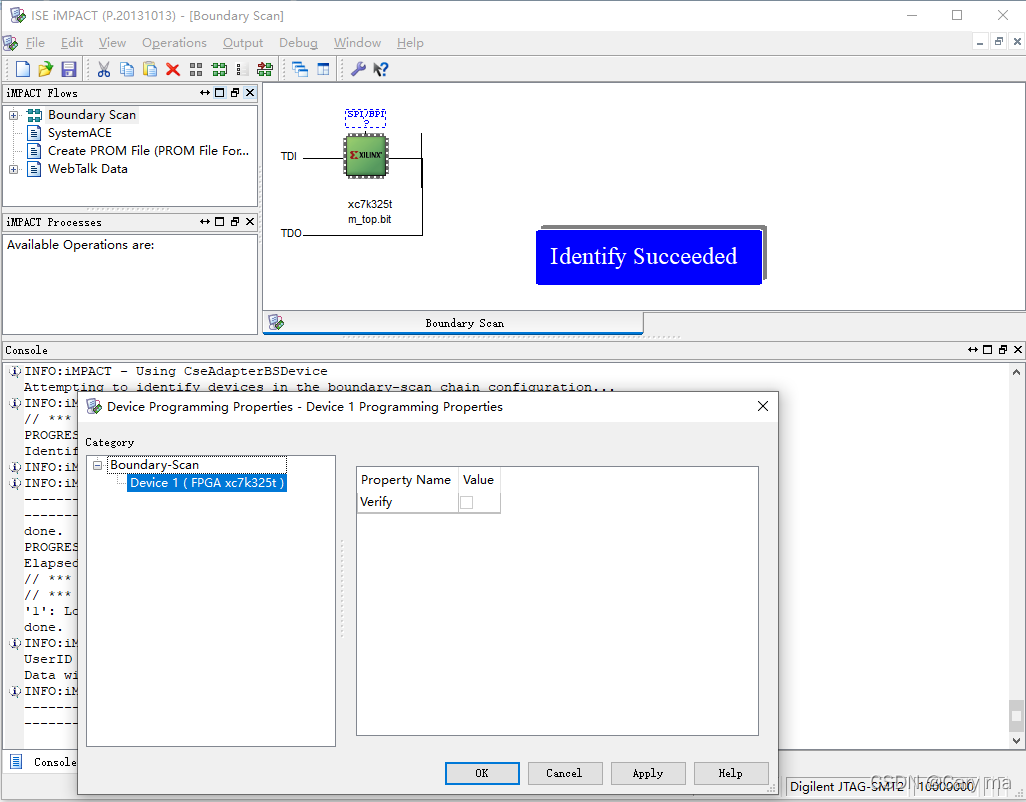The height and width of the screenshot is (802, 1026).
Task: Click the Apply button
Action: [648, 773]
